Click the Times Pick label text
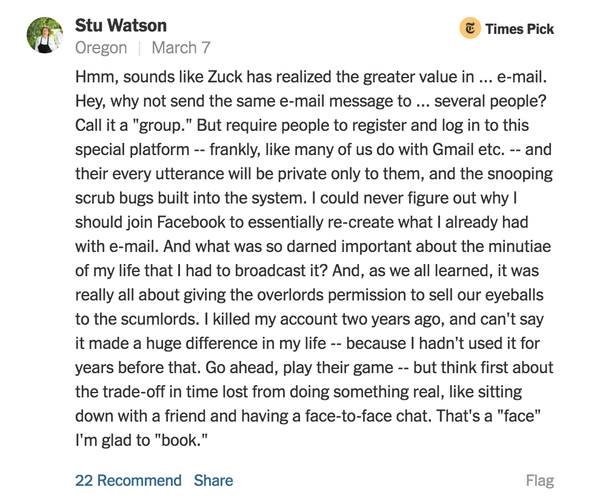This screenshot has height=504, width=600. (520, 29)
